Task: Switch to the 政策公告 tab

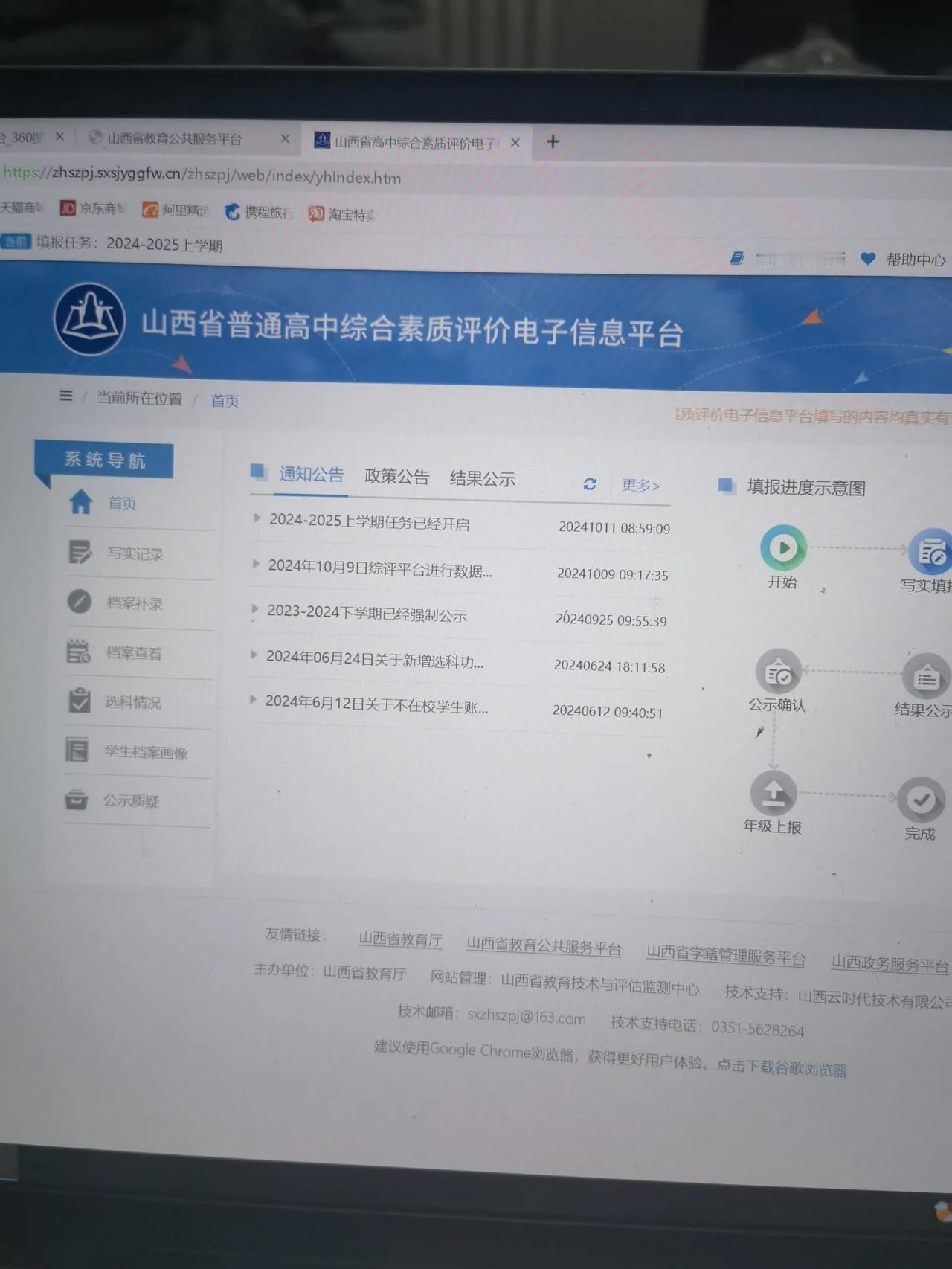Action: (396, 477)
